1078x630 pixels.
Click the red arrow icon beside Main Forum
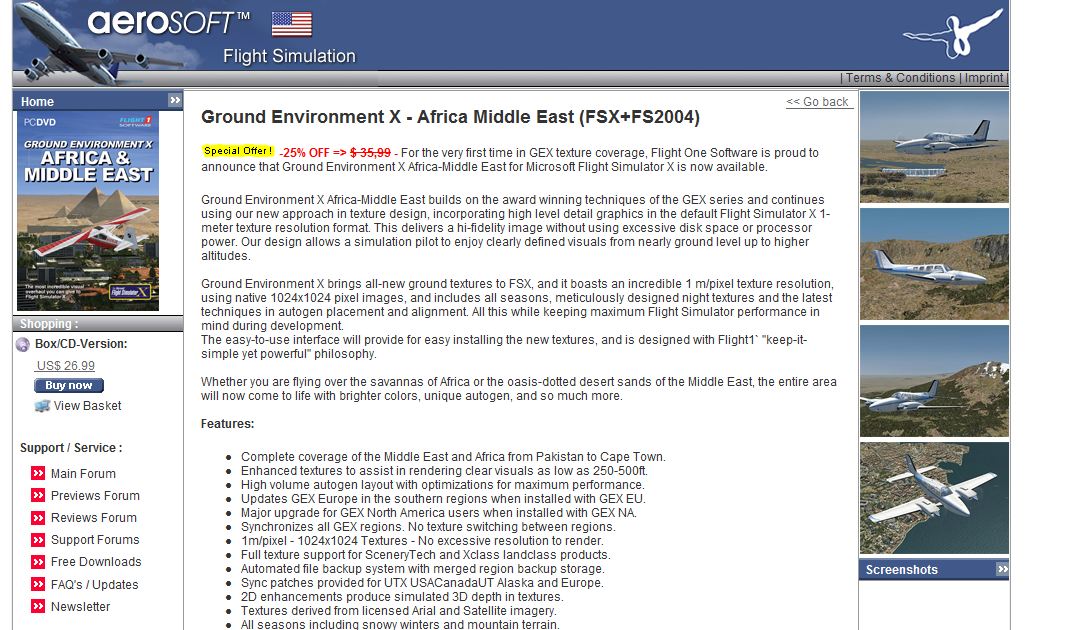(x=38, y=473)
